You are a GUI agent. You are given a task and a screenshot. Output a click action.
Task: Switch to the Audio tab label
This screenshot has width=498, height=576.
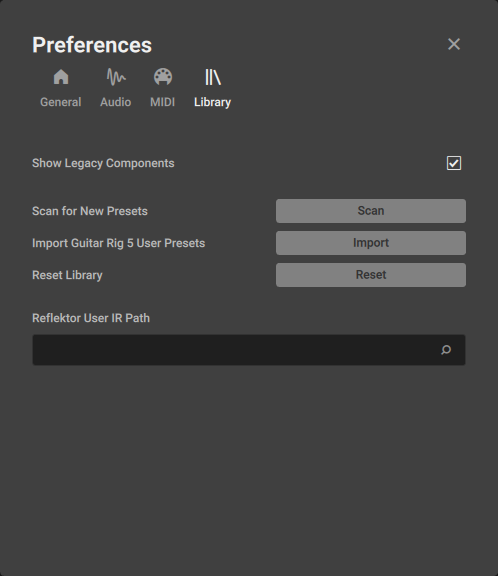(x=116, y=102)
